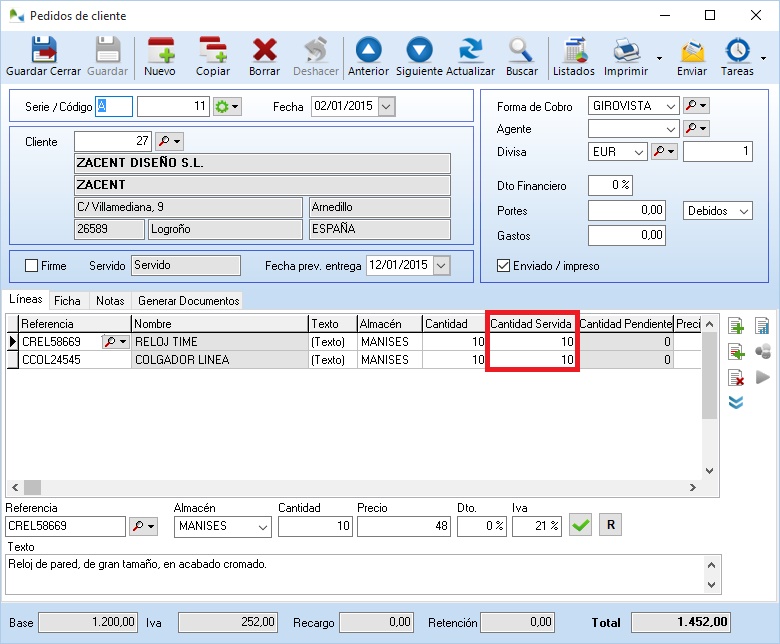Delete the order using Borrar

(264, 50)
